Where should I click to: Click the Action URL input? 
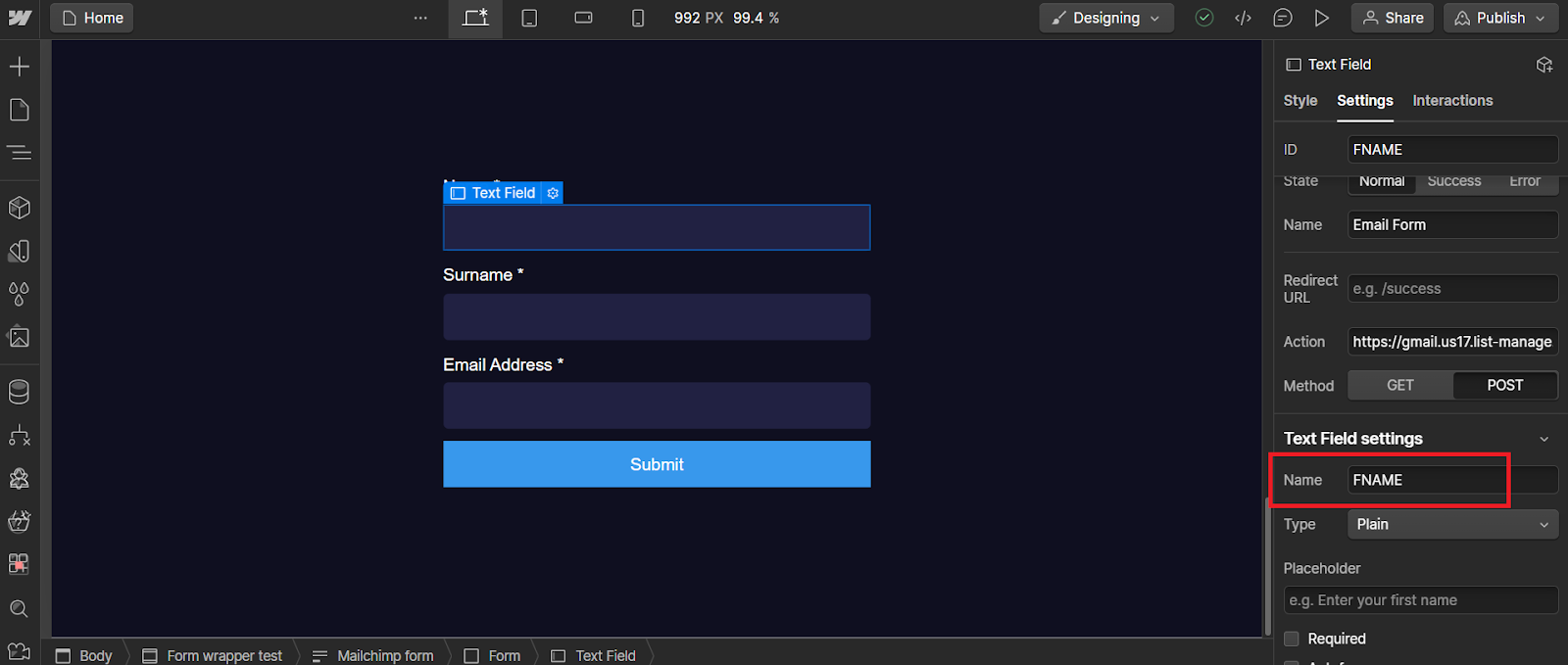[x=1452, y=341]
